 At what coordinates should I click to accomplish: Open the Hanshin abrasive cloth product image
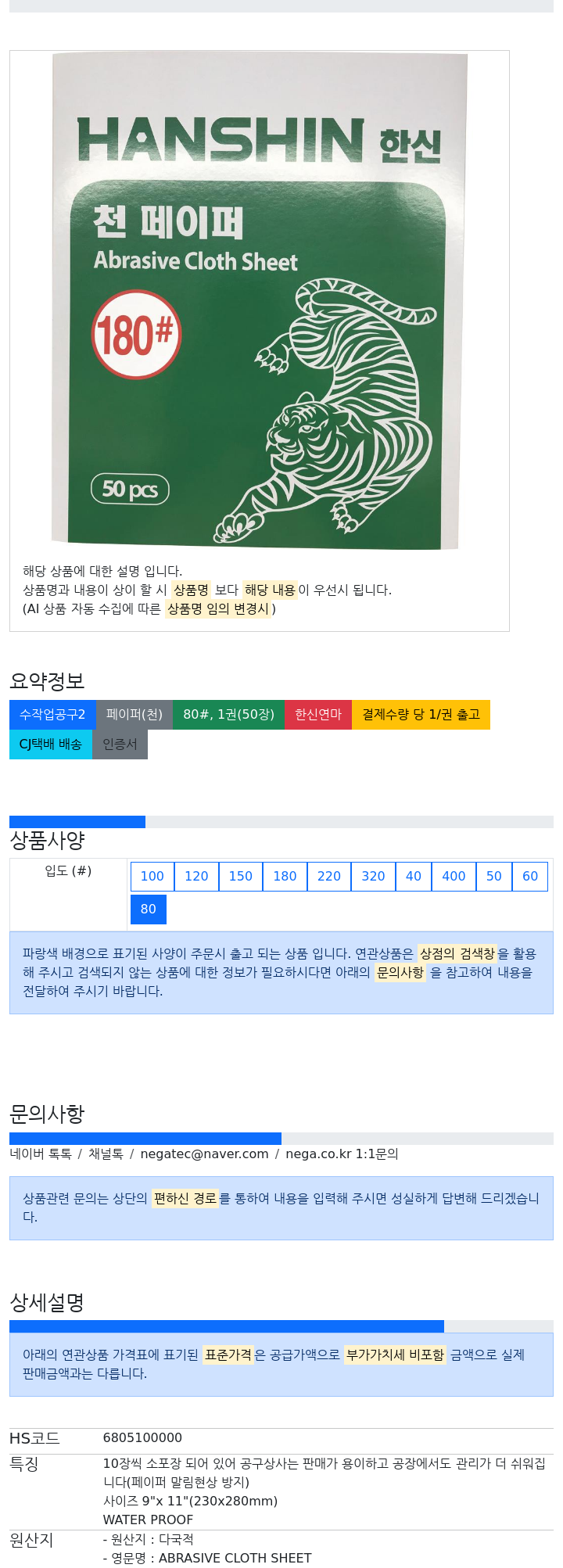(260, 301)
